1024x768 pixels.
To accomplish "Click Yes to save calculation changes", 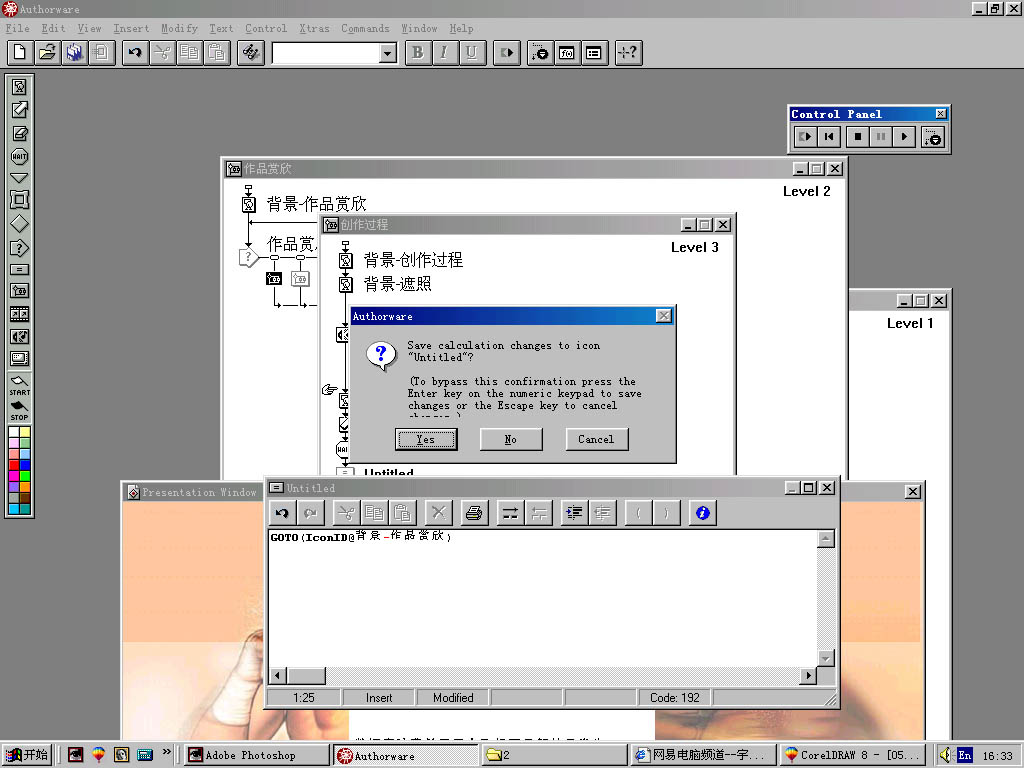I will click(426, 440).
